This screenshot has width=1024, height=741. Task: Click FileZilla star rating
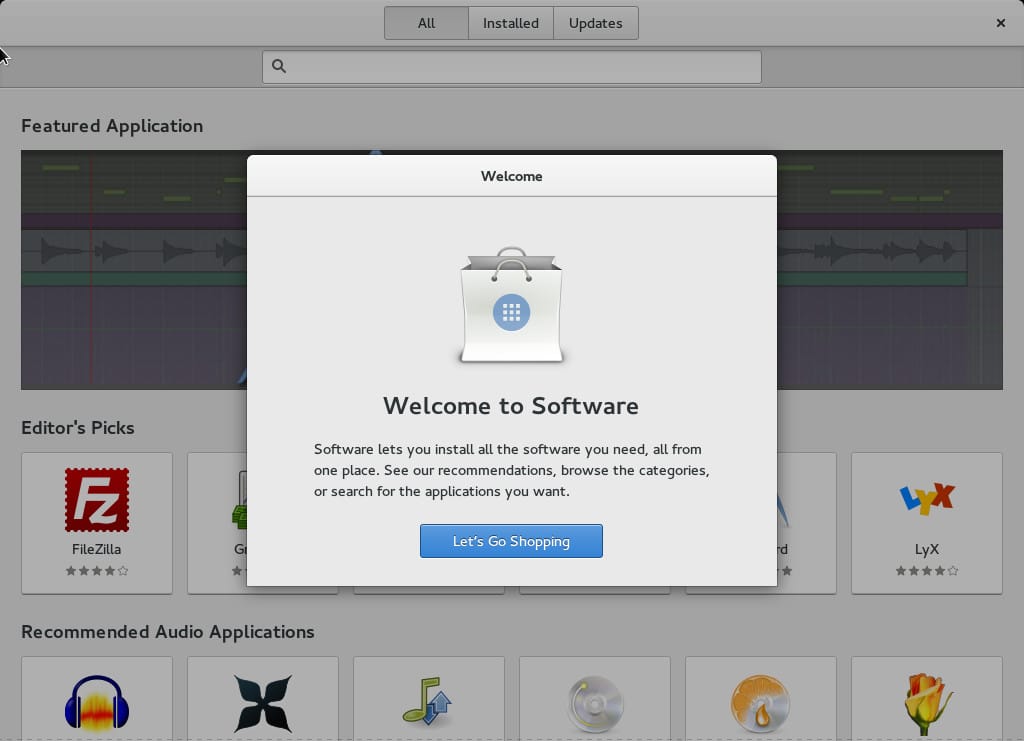click(x=97, y=571)
